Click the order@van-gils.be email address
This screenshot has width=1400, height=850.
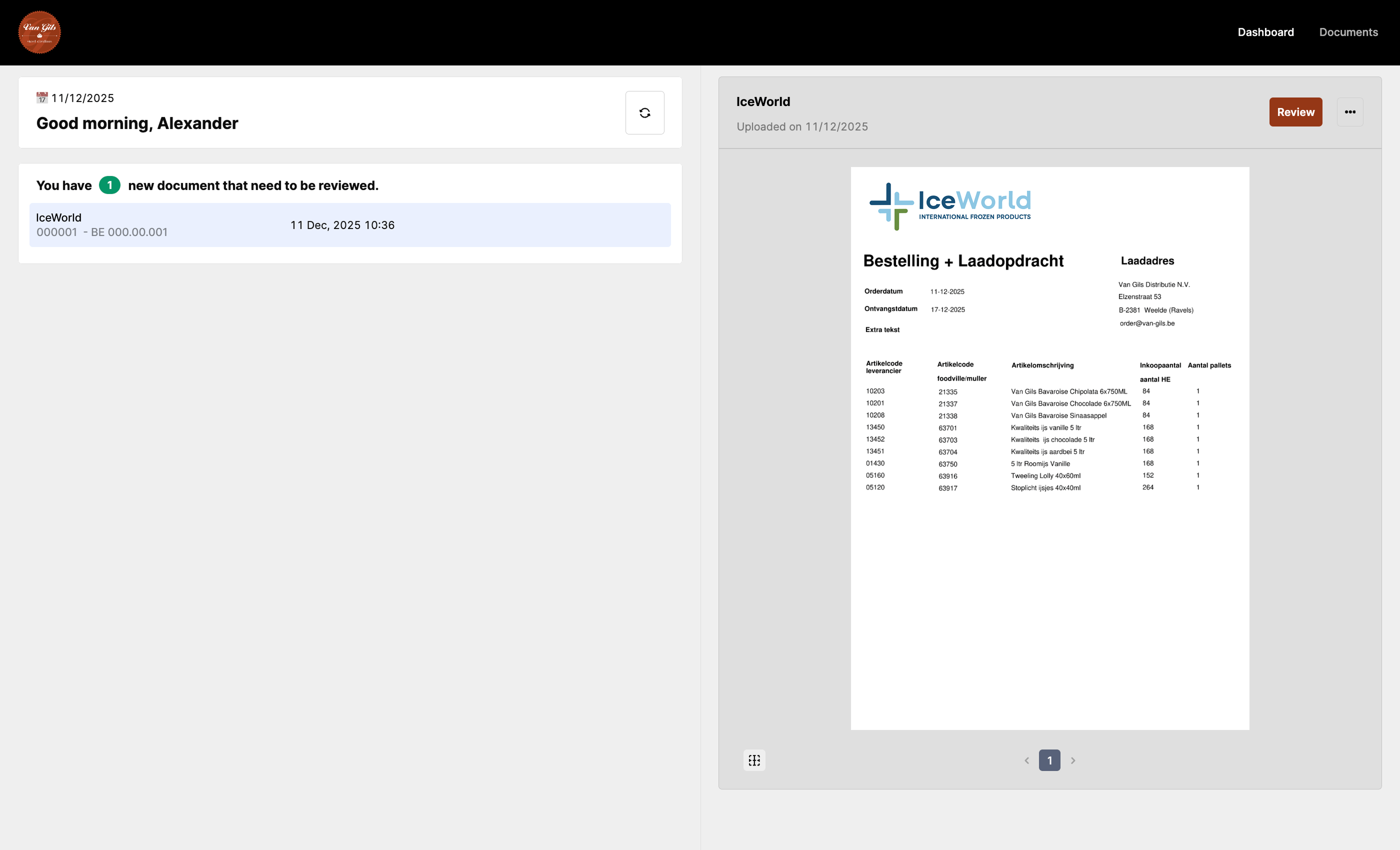1146,323
